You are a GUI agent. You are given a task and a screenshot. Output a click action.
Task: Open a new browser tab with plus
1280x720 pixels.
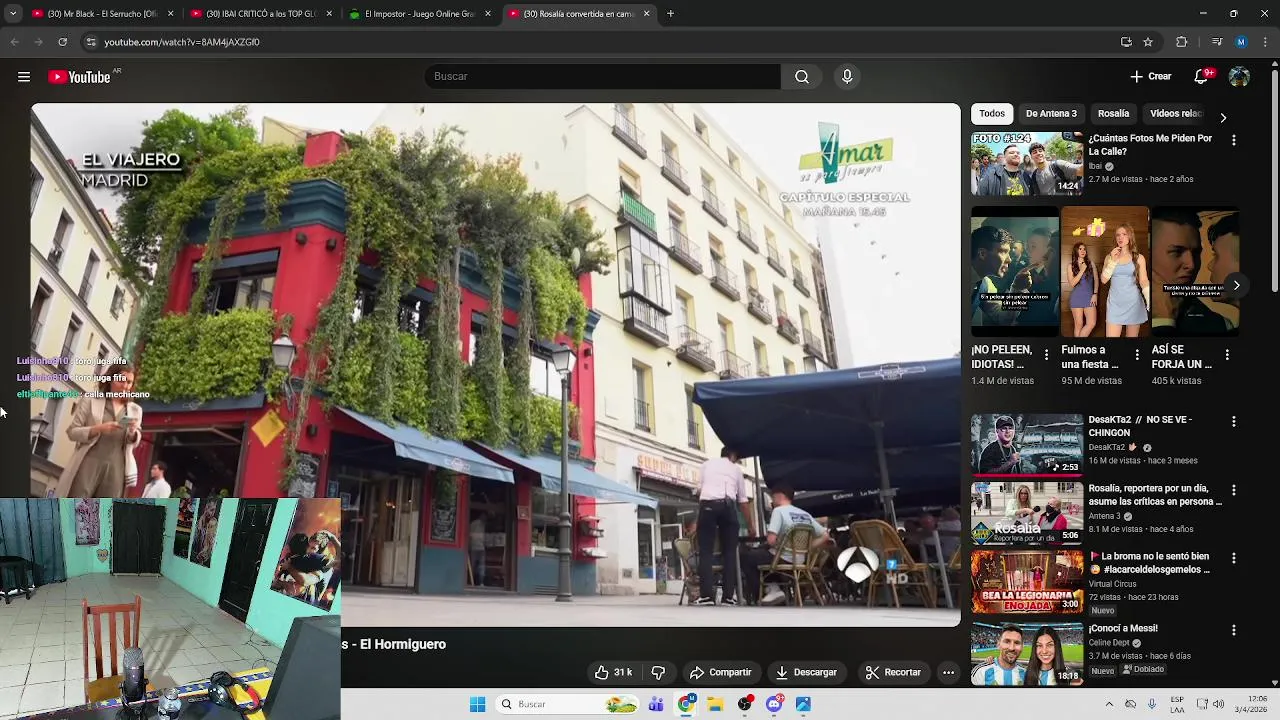(670, 14)
